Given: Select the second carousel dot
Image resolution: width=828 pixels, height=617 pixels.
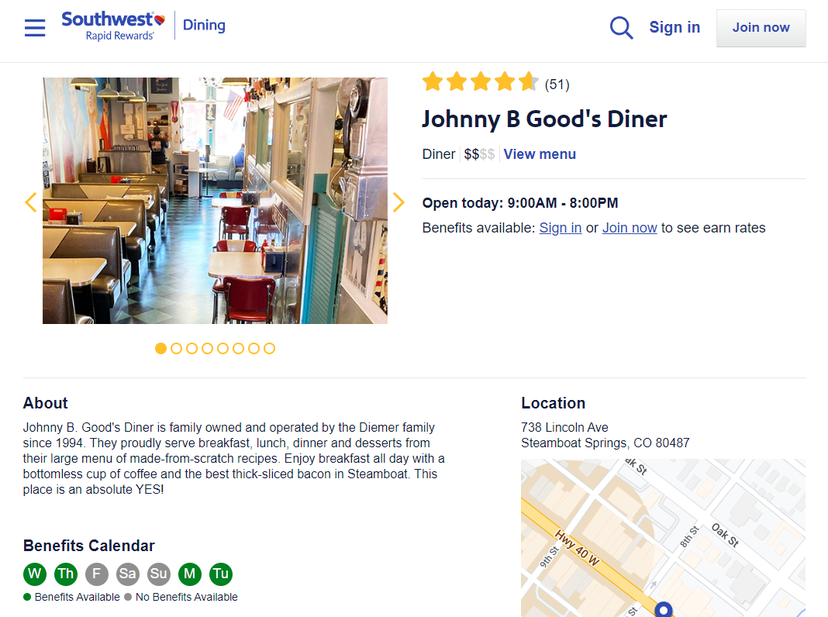Looking at the screenshot, I should (x=176, y=349).
